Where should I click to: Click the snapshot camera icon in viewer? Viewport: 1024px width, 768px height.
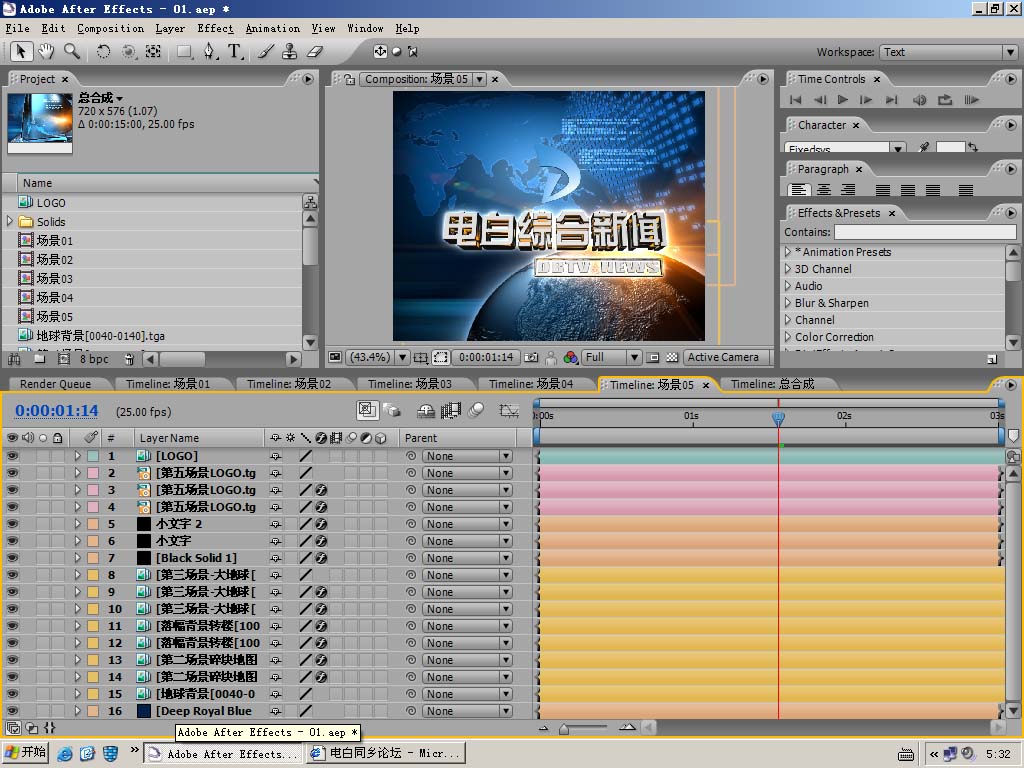click(532, 357)
